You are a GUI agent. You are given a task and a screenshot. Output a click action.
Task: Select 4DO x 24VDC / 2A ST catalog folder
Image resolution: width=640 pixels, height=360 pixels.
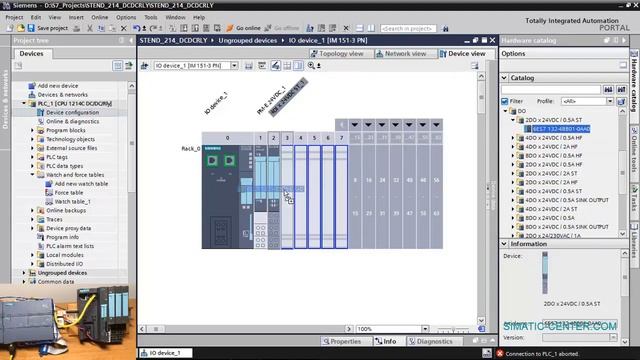551,209
